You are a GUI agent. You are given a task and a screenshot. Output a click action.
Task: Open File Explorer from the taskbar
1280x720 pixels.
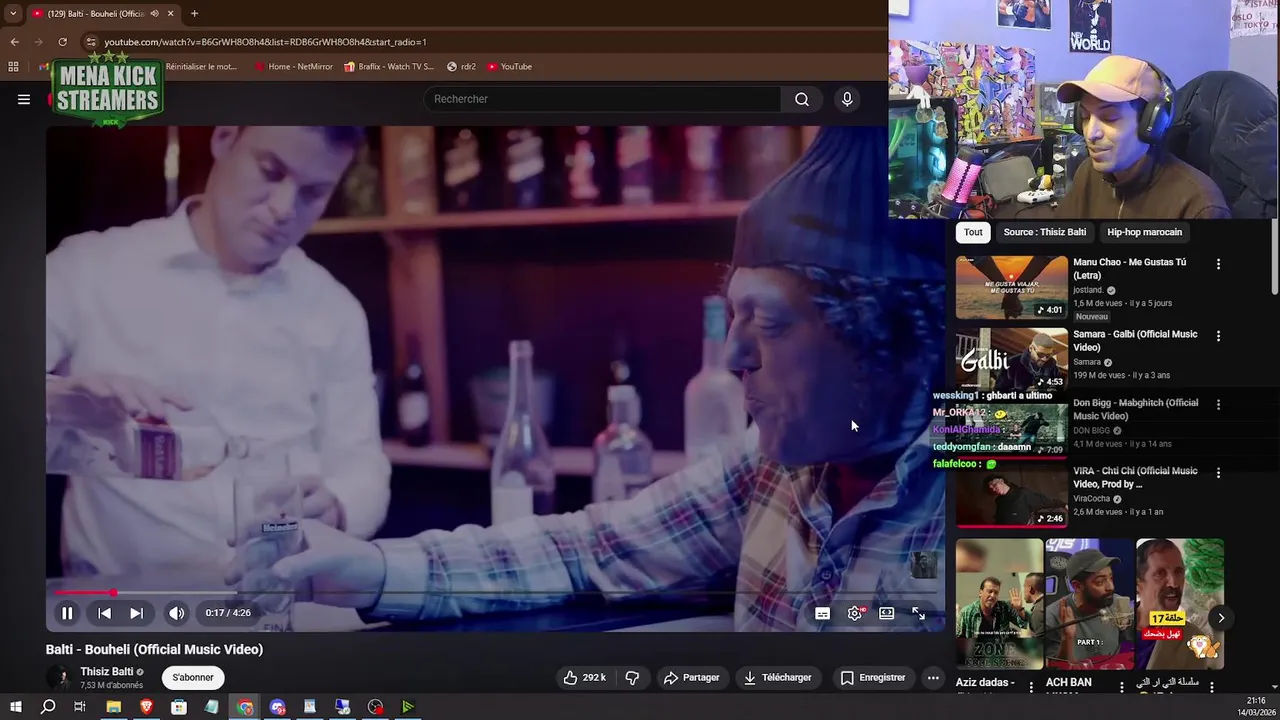click(x=113, y=707)
